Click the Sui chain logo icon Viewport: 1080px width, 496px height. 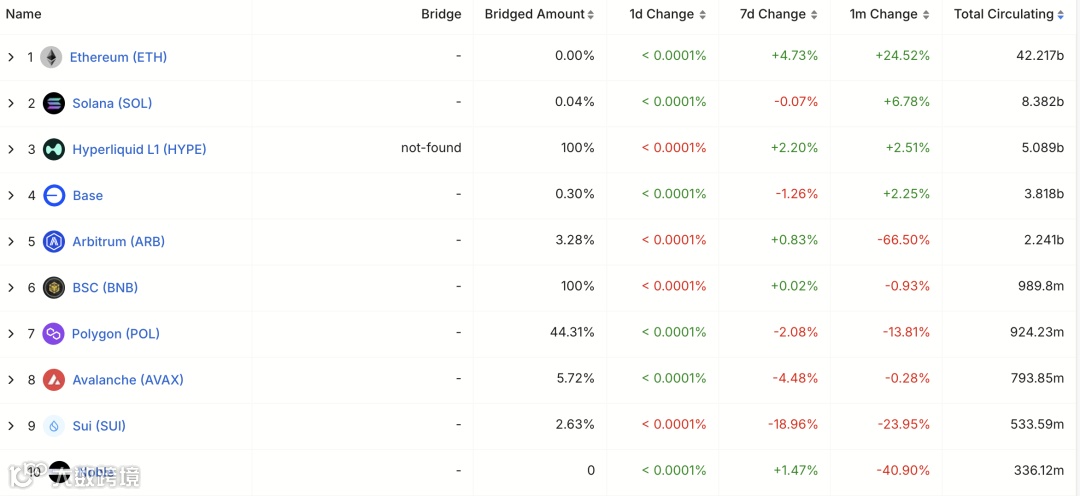pos(54,425)
